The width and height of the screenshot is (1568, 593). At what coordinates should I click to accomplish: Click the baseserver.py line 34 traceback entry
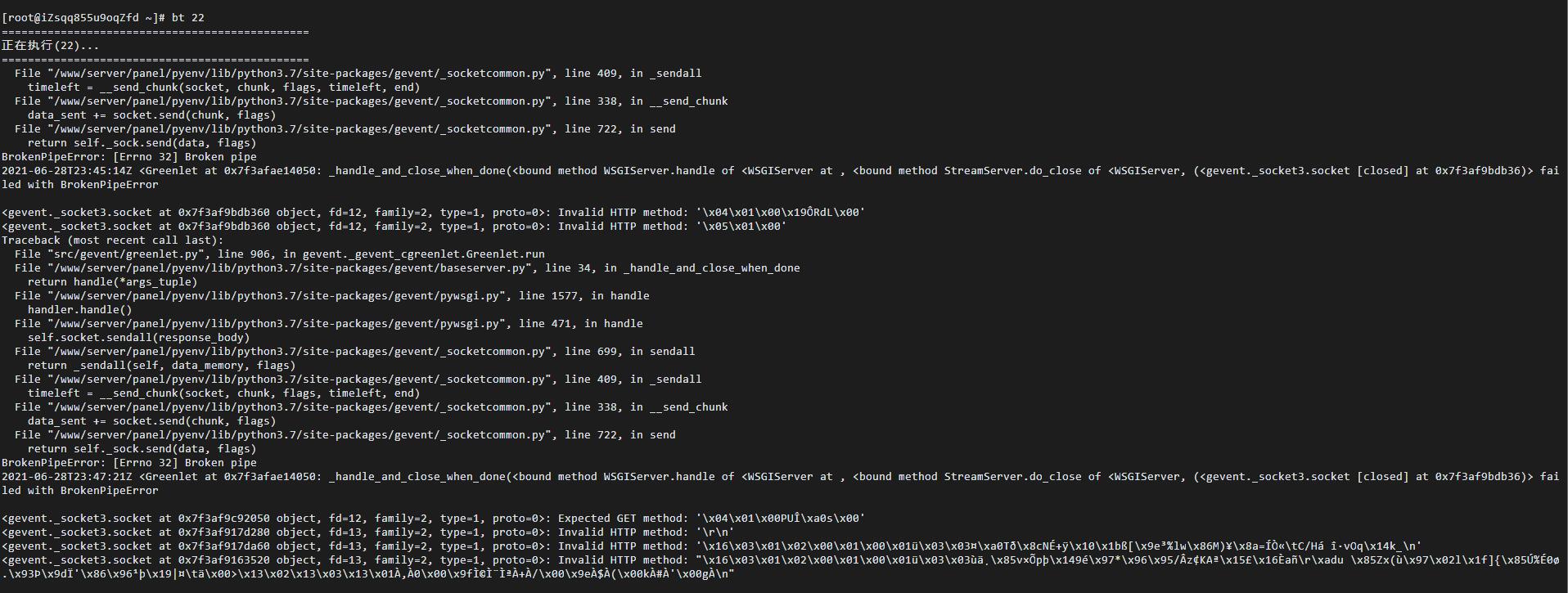(408, 267)
